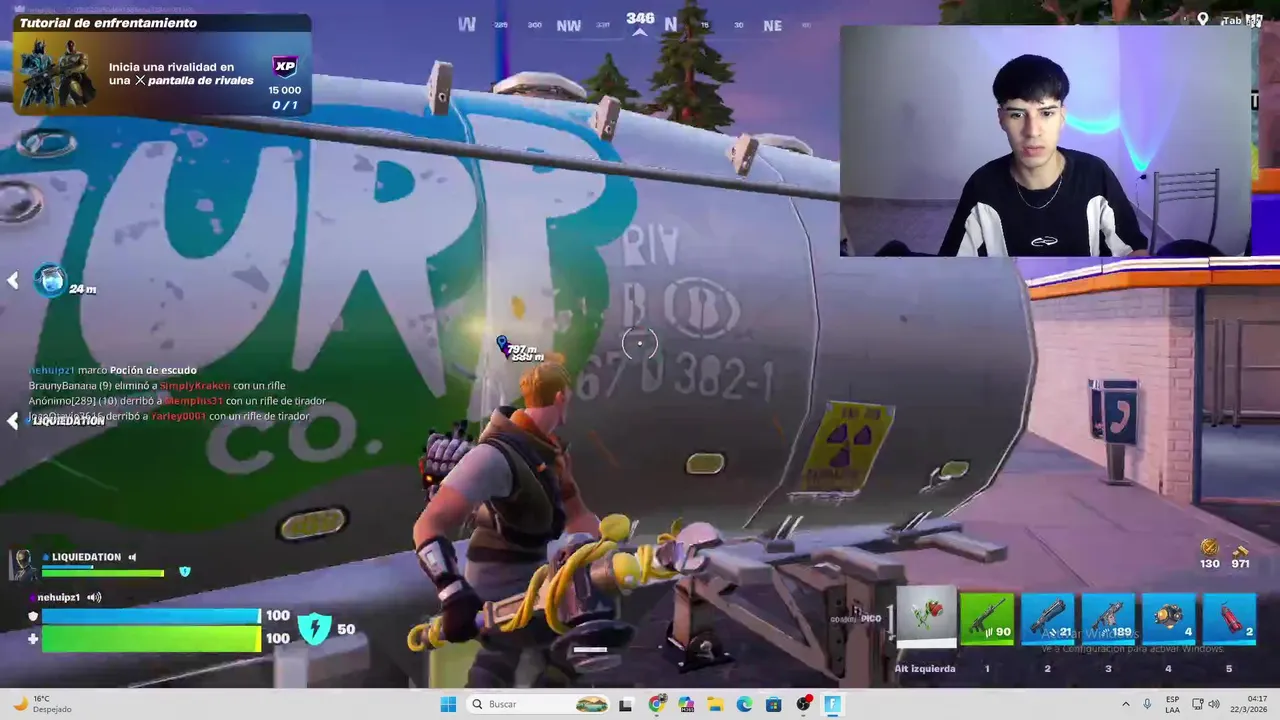Screen dimensions: 1280x720
Task: Click the NW compass marker
Action: pos(569,26)
